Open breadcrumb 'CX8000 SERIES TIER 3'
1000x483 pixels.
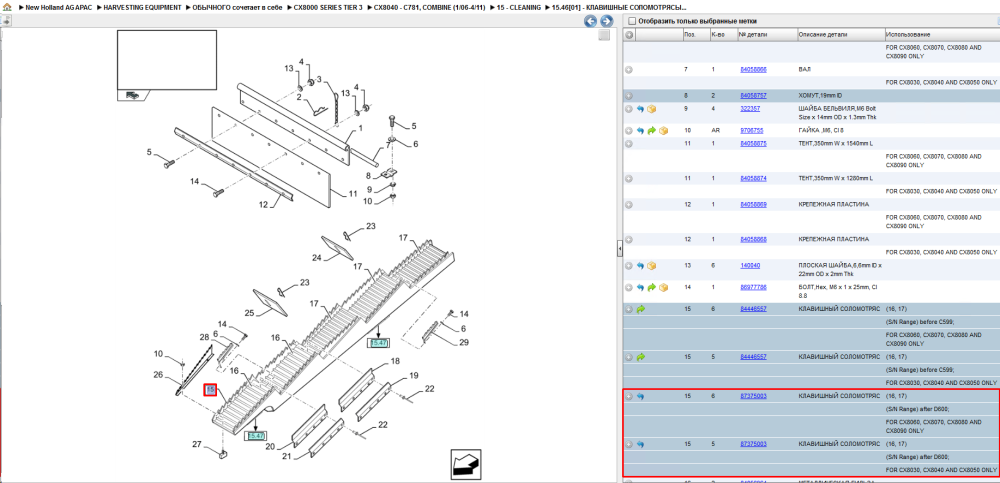(328, 8)
